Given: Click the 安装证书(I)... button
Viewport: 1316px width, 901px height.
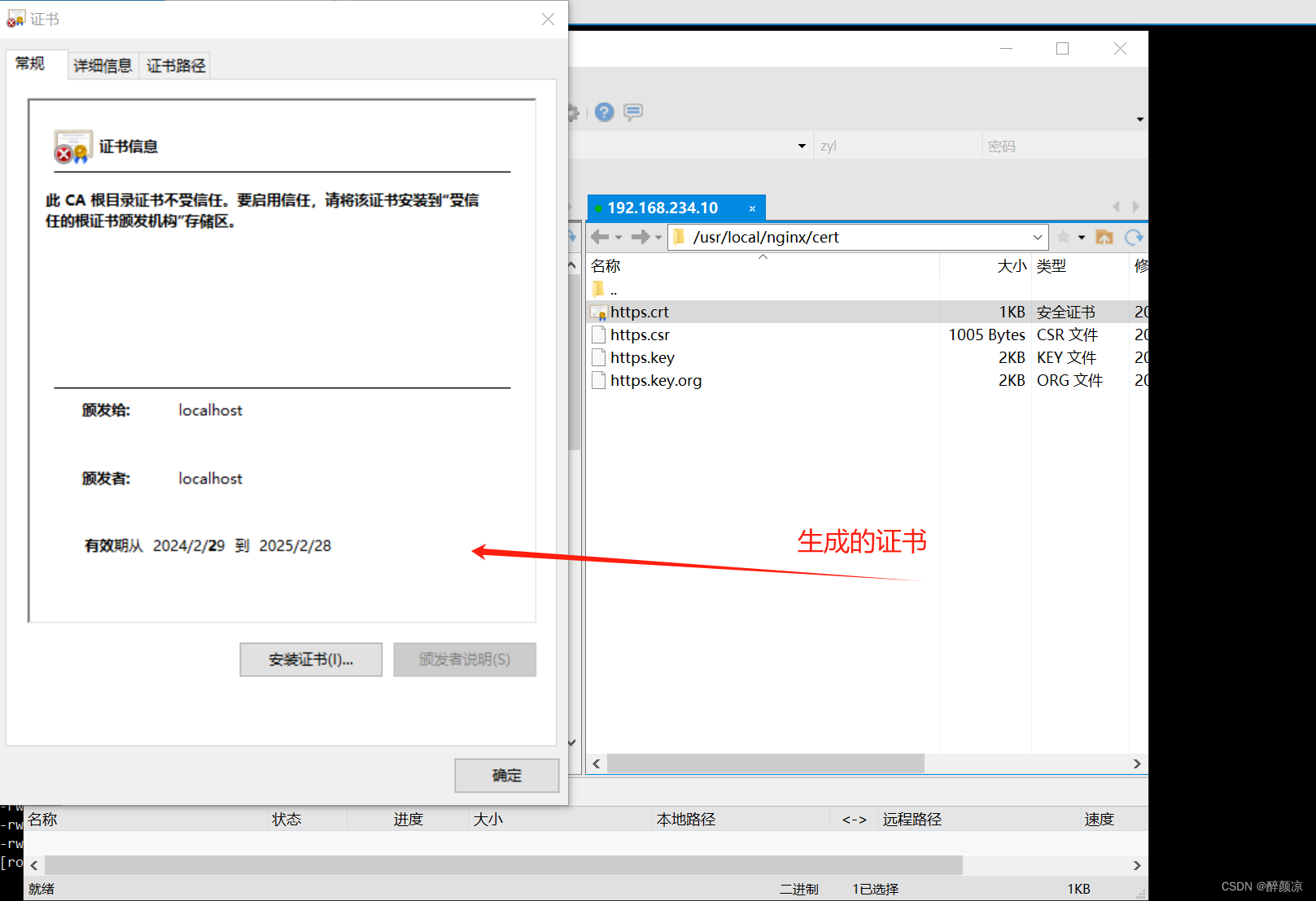Looking at the screenshot, I should 311,659.
